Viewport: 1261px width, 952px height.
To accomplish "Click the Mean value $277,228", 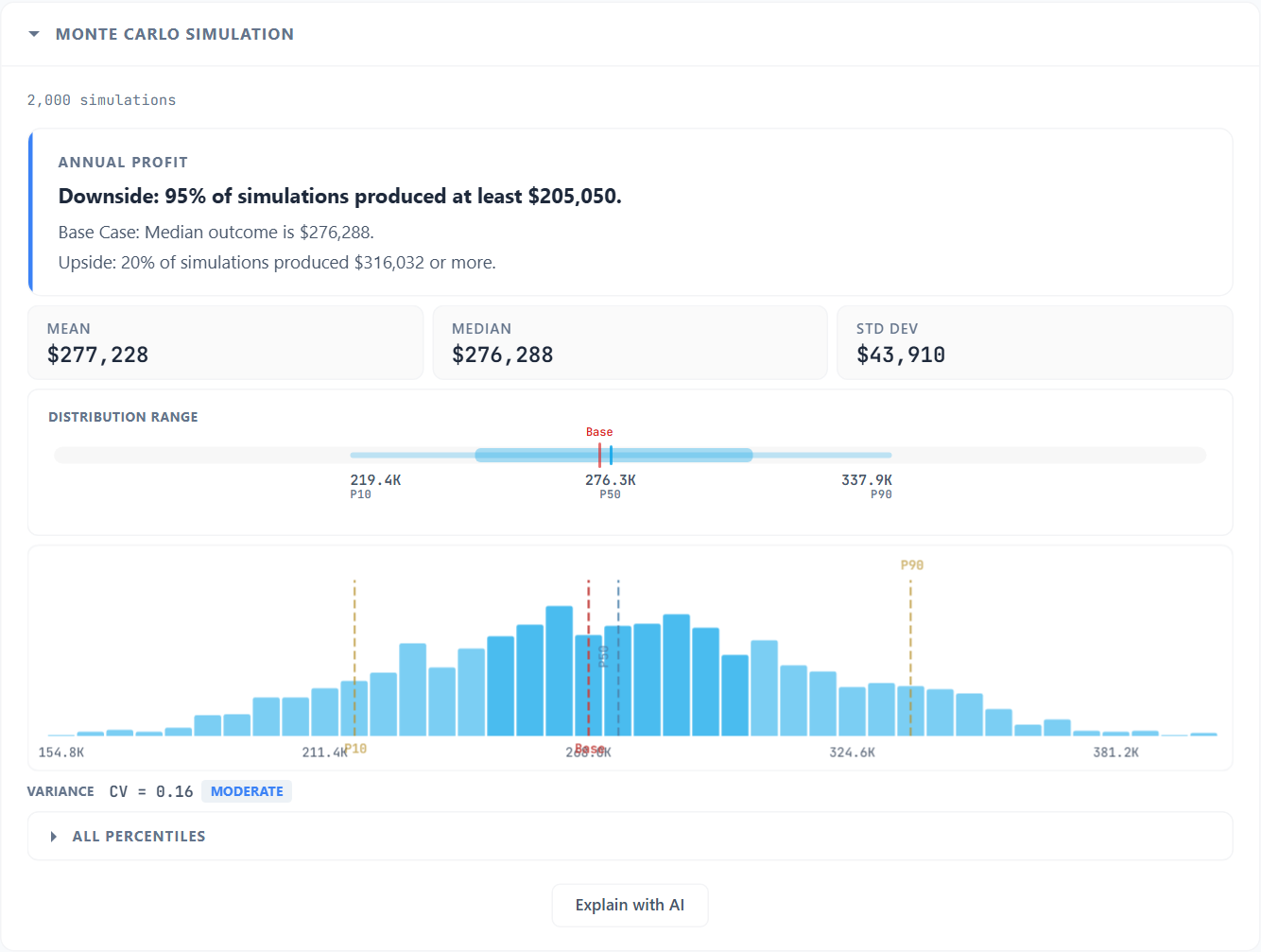I will point(98,355).
